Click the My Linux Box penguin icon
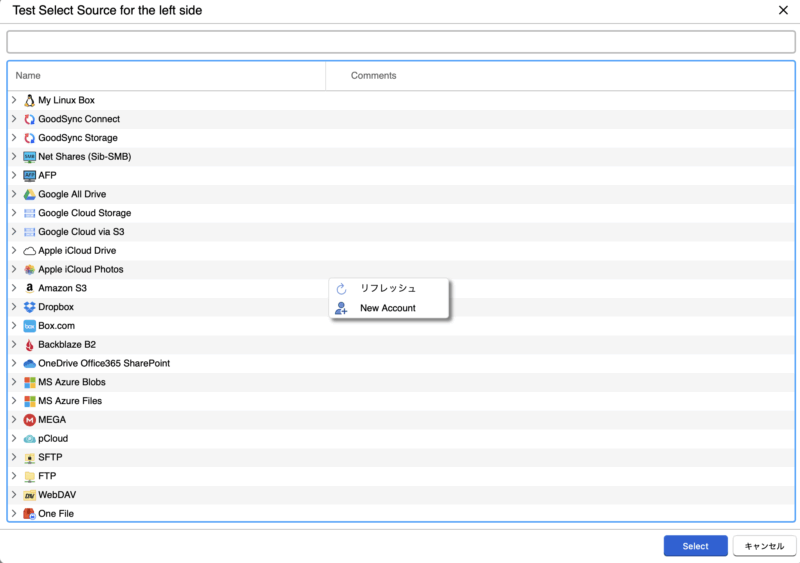 point(29,100)
